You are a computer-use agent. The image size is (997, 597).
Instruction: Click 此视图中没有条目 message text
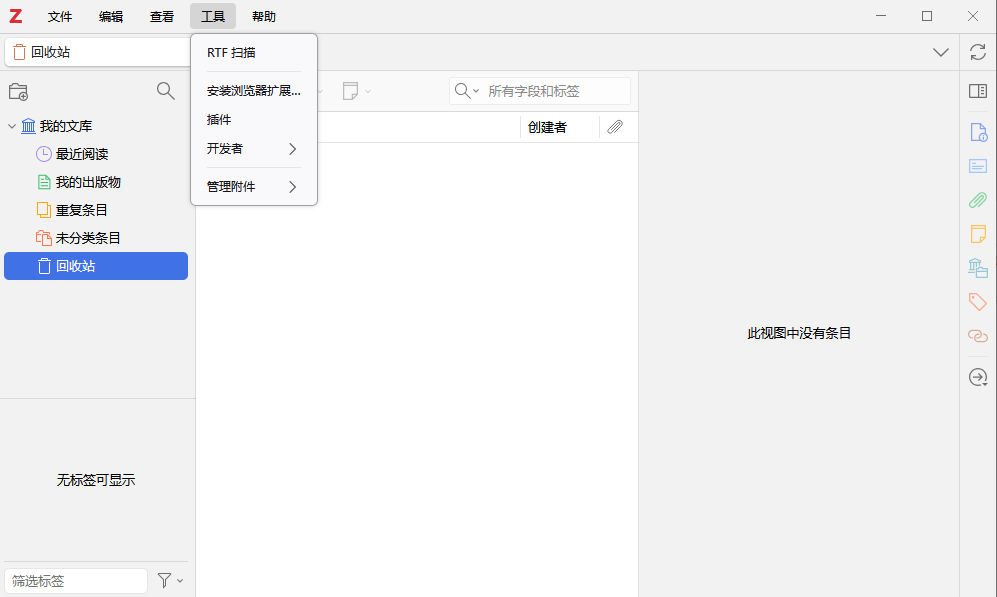(799, 333)
